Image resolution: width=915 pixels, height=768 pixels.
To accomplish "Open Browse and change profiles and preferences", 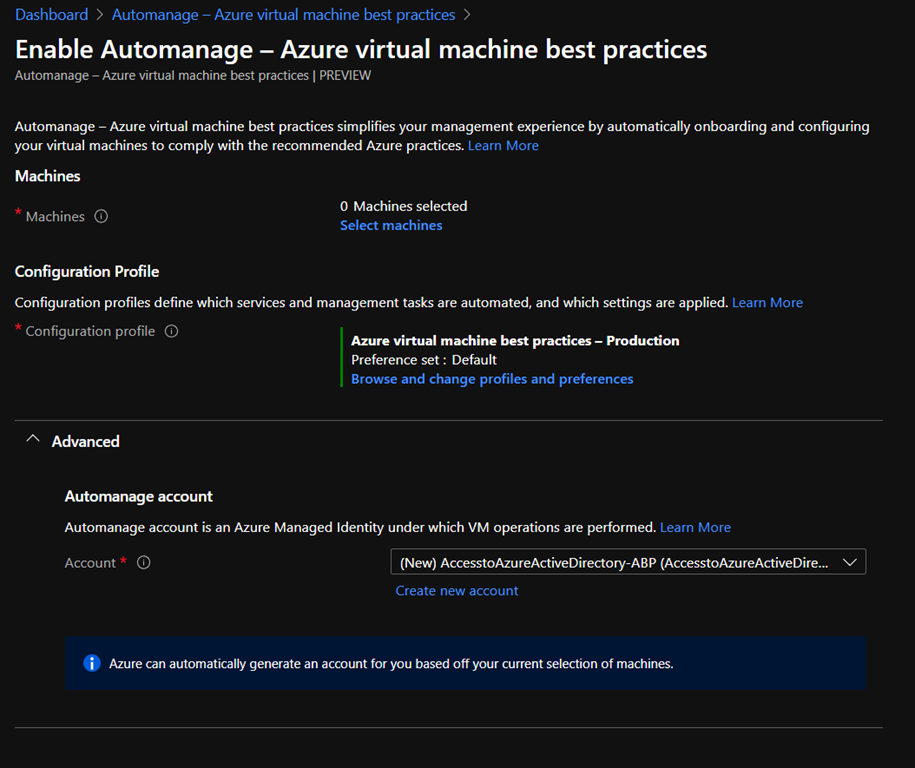I will coord(492,379).
